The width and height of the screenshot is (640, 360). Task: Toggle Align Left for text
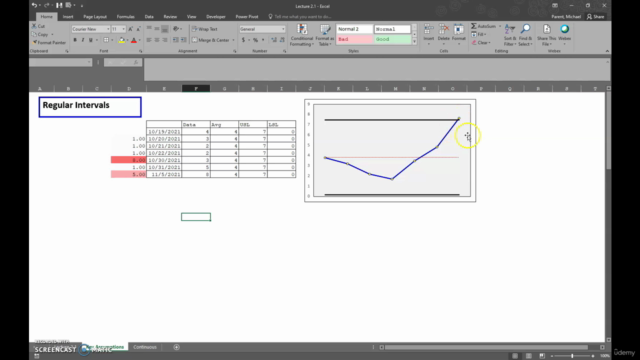point(149,40)
